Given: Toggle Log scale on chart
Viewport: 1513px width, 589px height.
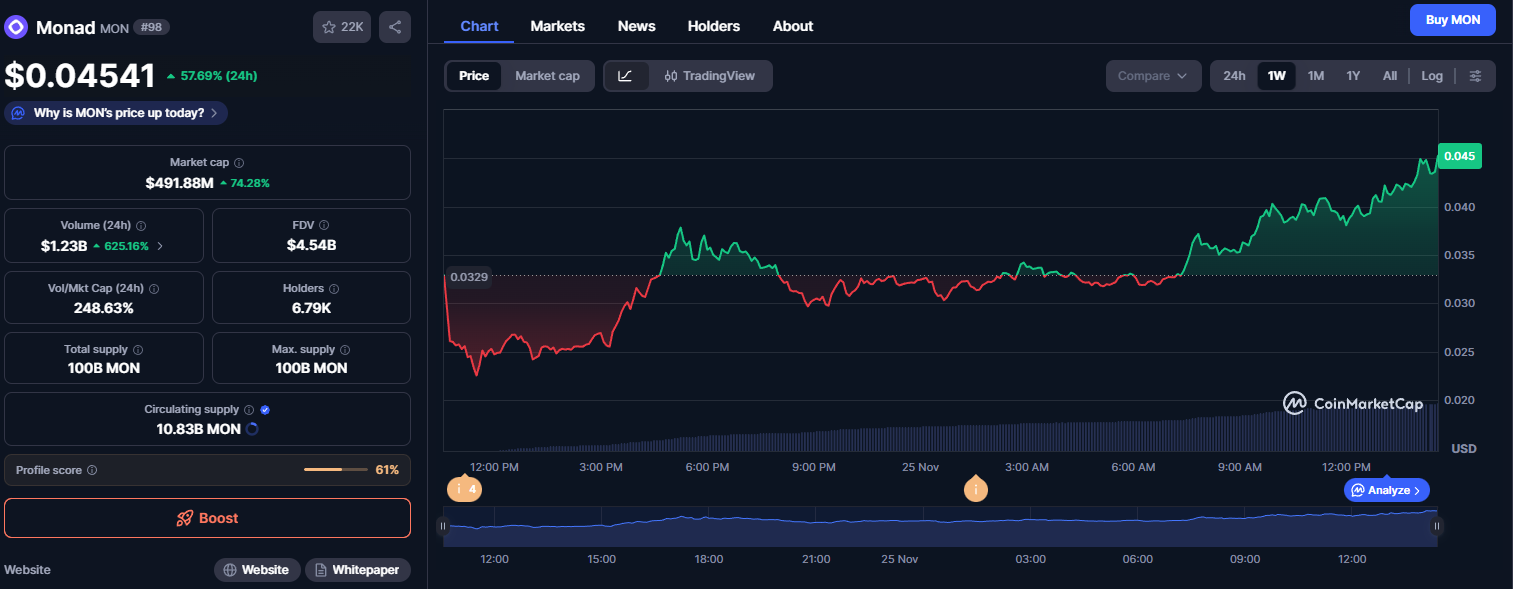Looking at the screenshot, I should pos(1432,76).
